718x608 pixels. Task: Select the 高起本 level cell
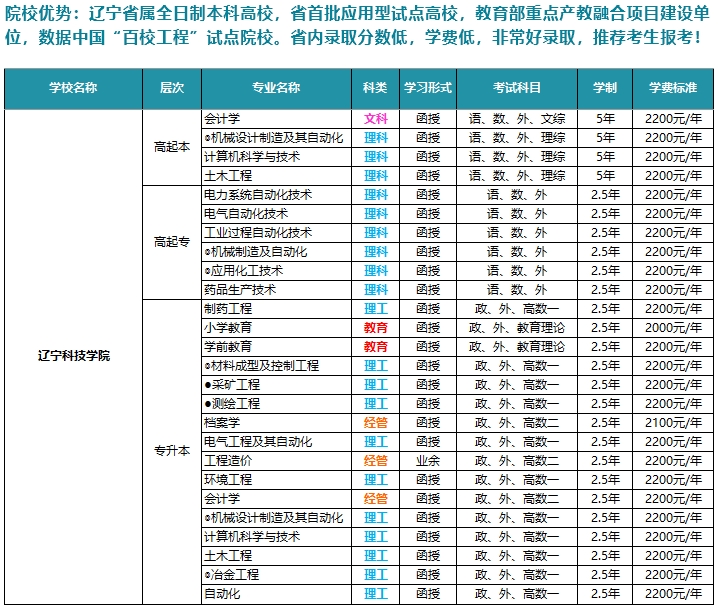click(x=172, y=147)
